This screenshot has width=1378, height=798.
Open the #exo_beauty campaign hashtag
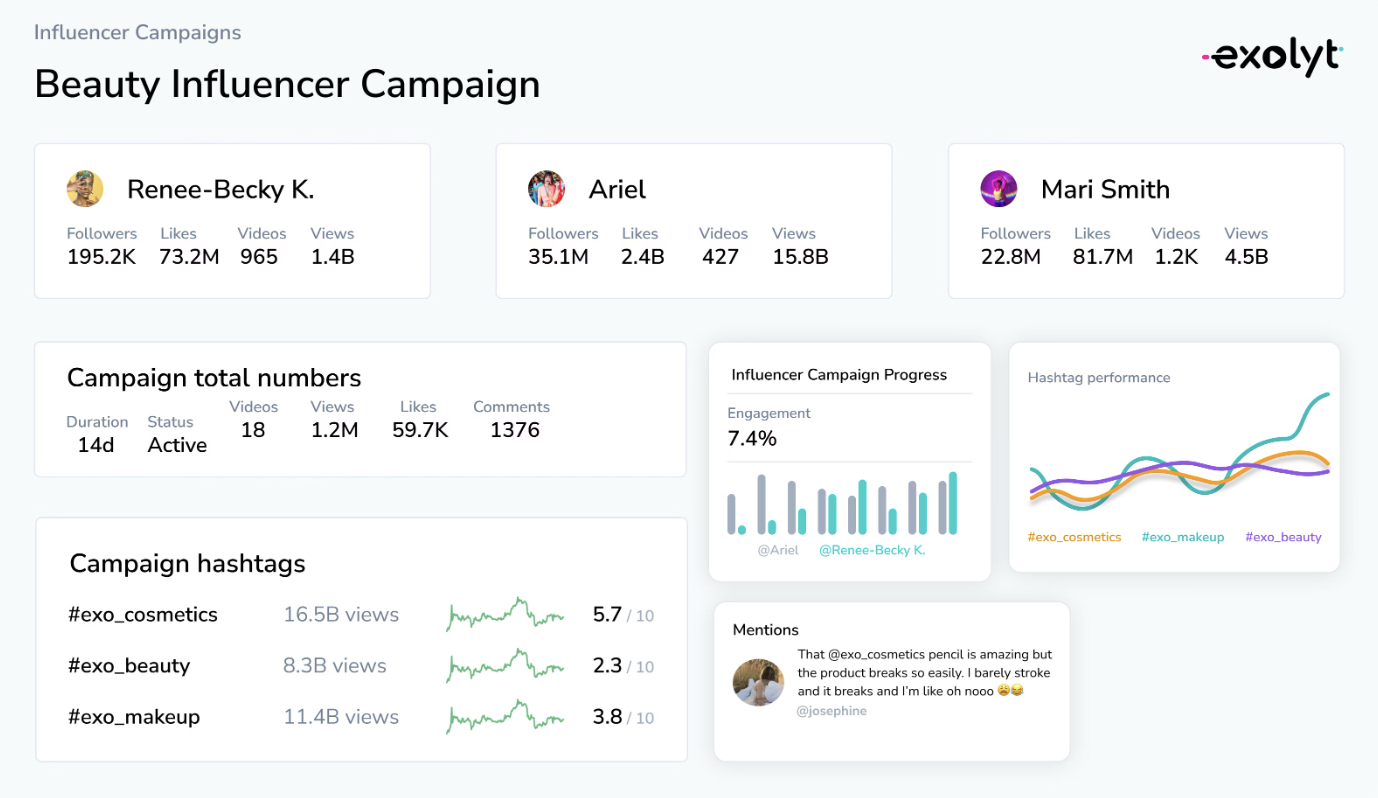(x=128, y=666)
